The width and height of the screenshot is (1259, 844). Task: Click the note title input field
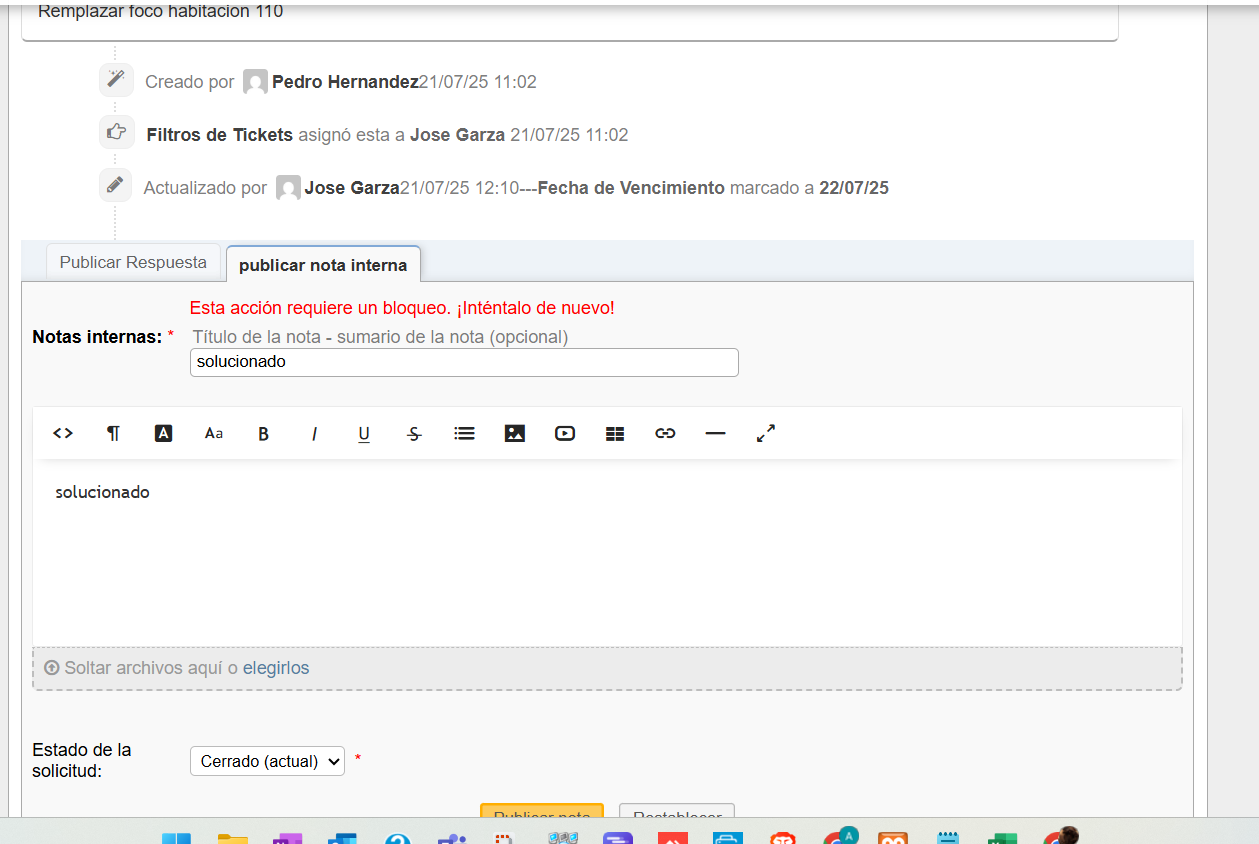(464, 362)
